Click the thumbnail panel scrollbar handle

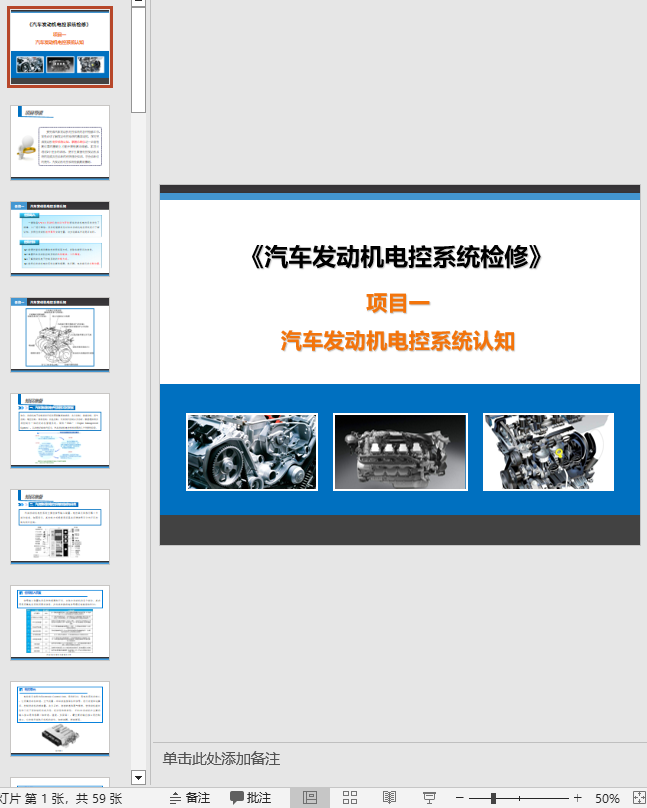pos(138,59)
